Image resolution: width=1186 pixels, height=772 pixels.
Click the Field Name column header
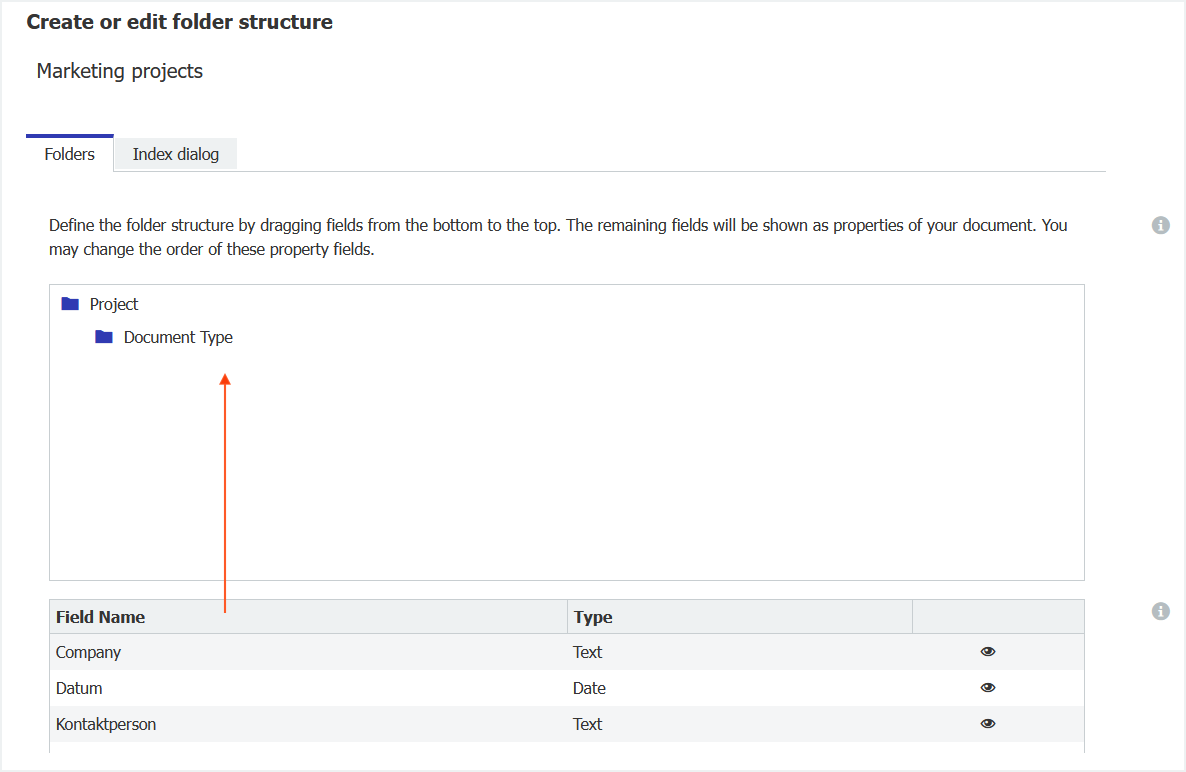click(x=101, y=617)
